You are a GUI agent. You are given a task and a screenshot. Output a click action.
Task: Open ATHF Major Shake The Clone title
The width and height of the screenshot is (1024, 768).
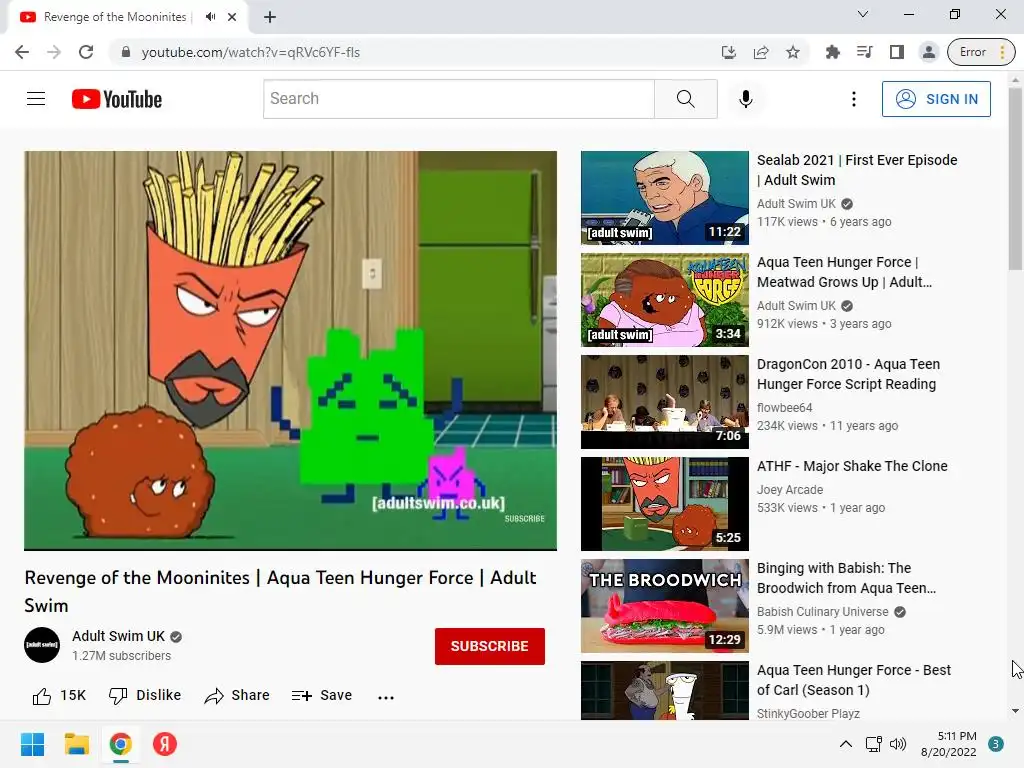pos(852,466)
